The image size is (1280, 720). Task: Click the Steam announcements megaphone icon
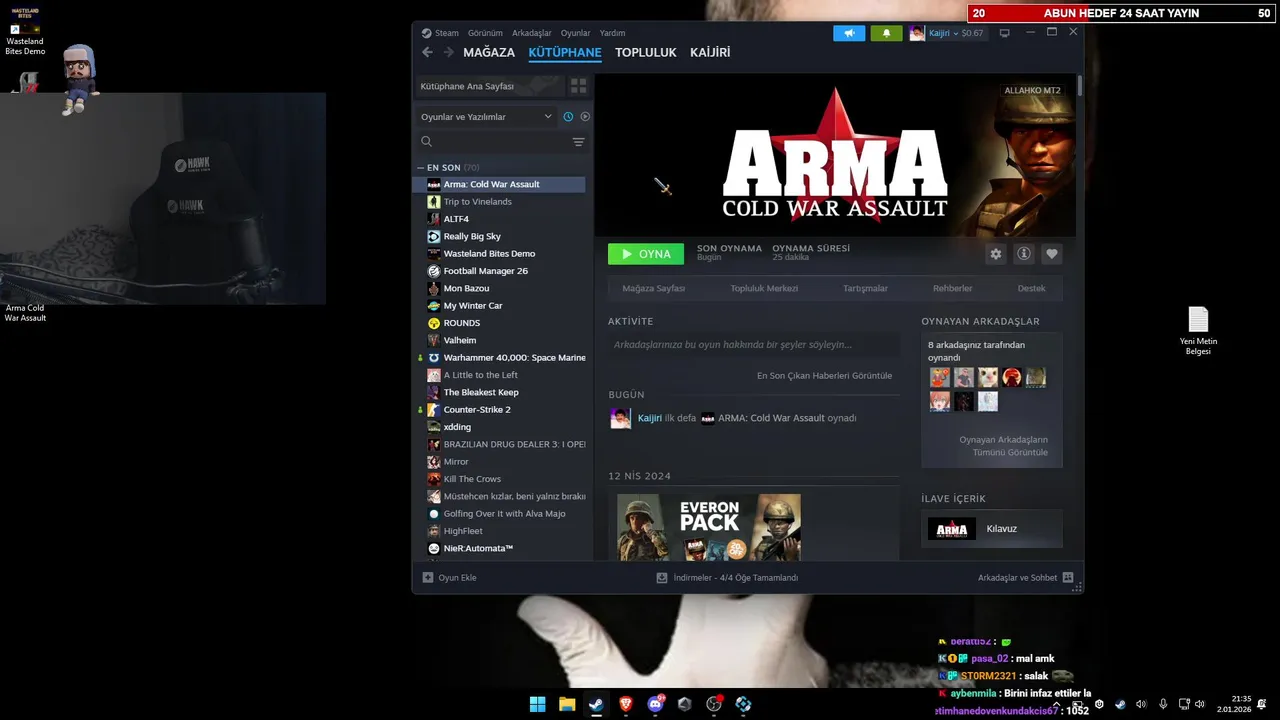click(x=849, y=33)
